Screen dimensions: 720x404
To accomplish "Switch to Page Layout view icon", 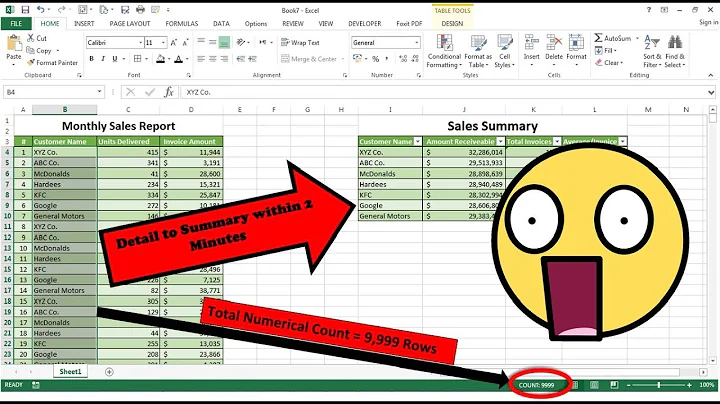I will click(x=594, y=385).
